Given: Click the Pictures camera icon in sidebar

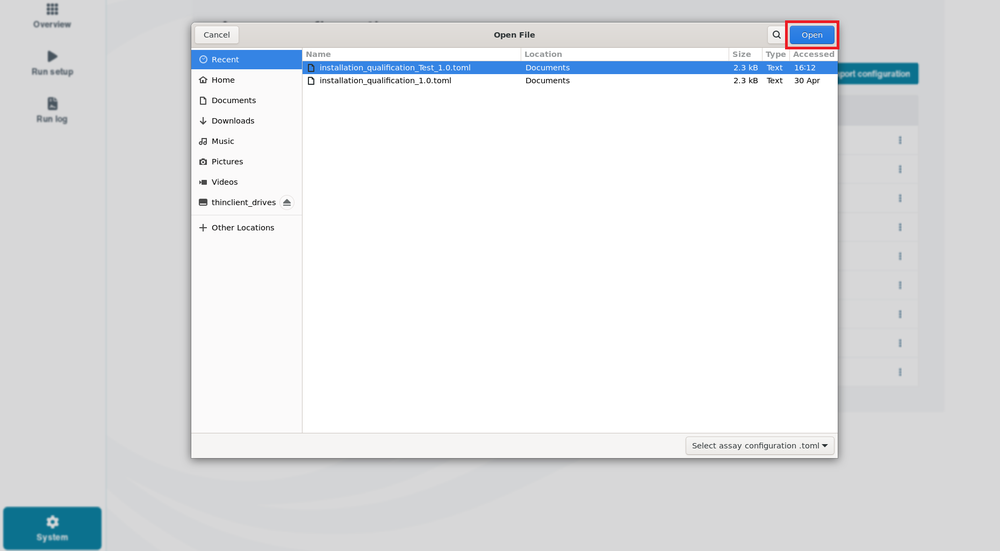Looking at the screenshot, I should click(x=203, y=161).
